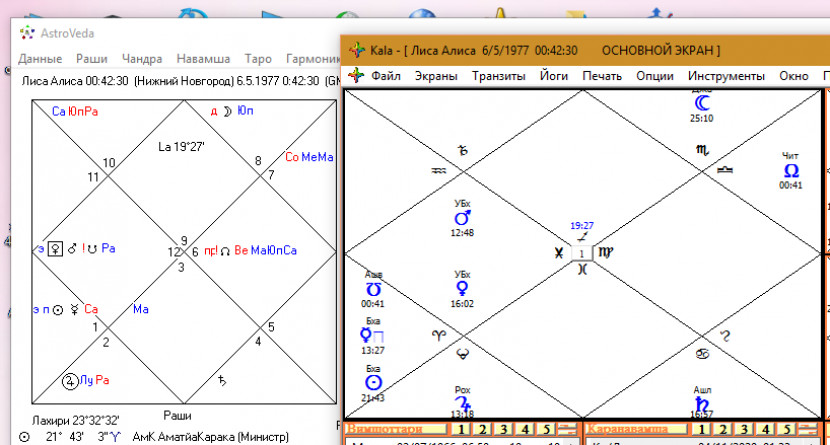Click the Libra sign symbol in Kala chart
Screen dimensions: 830x445
click(x=725, y=170)
